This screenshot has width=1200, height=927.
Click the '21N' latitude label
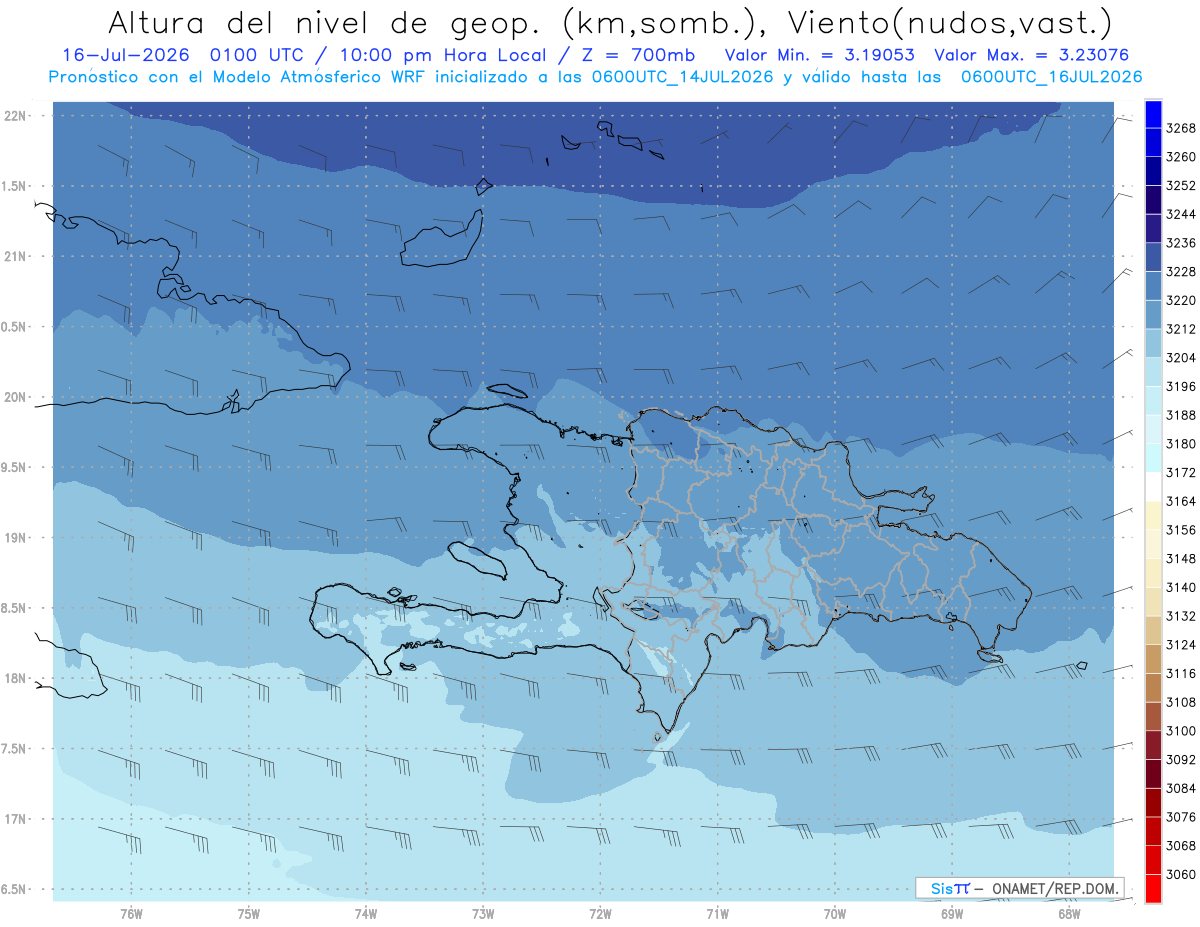16,257
